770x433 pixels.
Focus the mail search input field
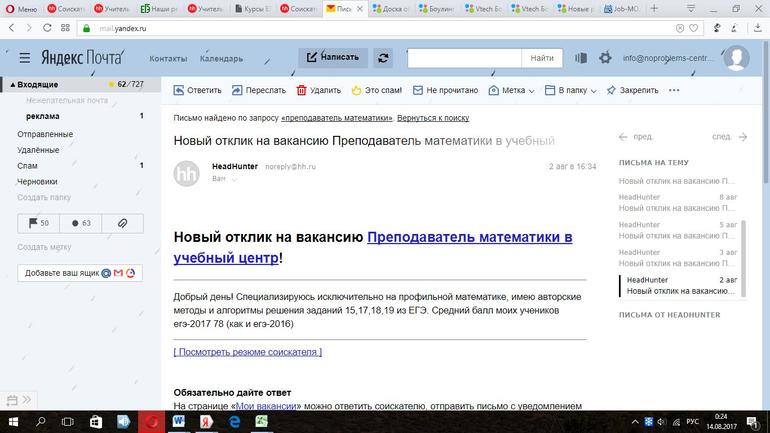pos(464,58)
